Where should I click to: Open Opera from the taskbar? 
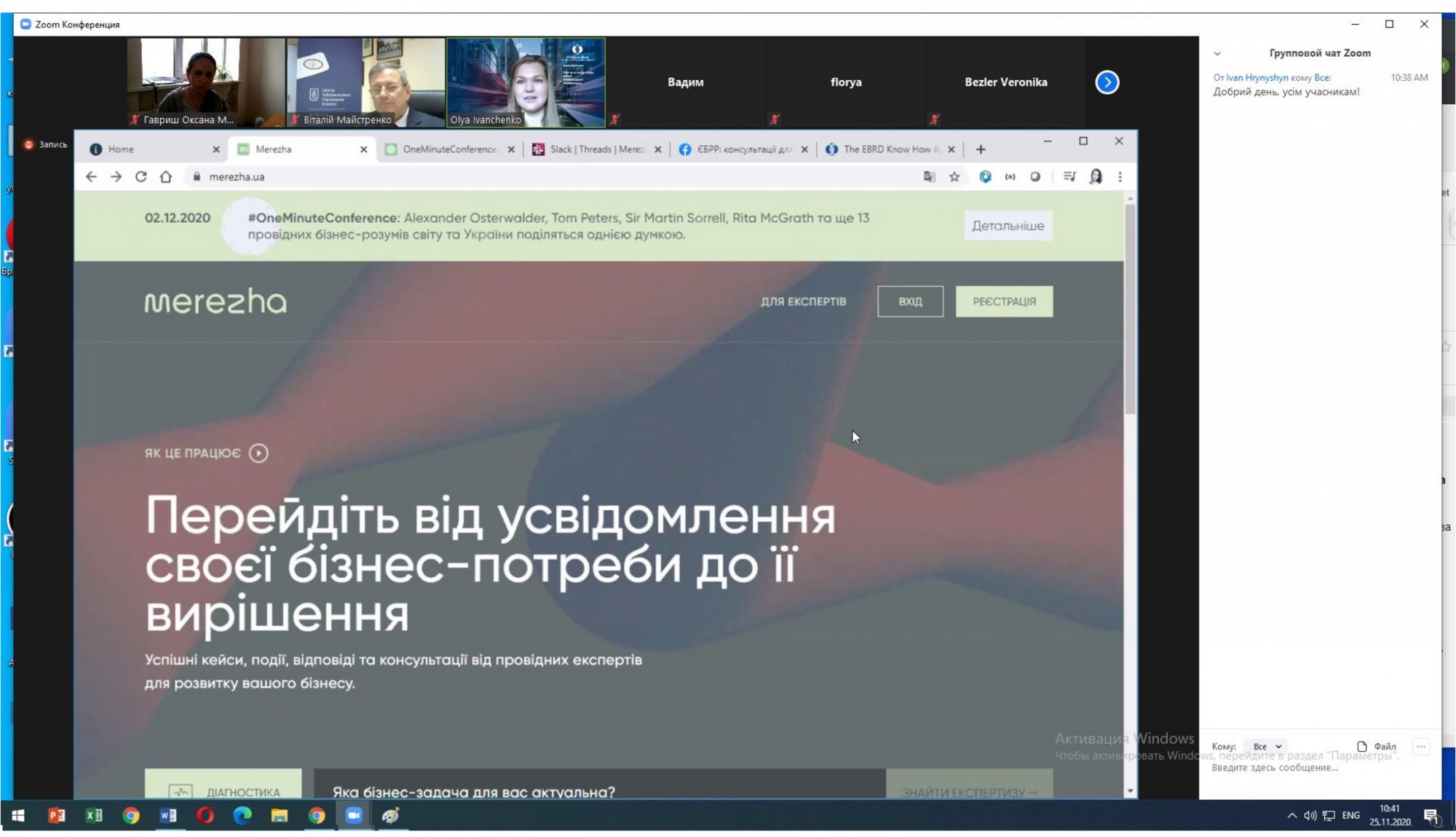pos(205,816)
